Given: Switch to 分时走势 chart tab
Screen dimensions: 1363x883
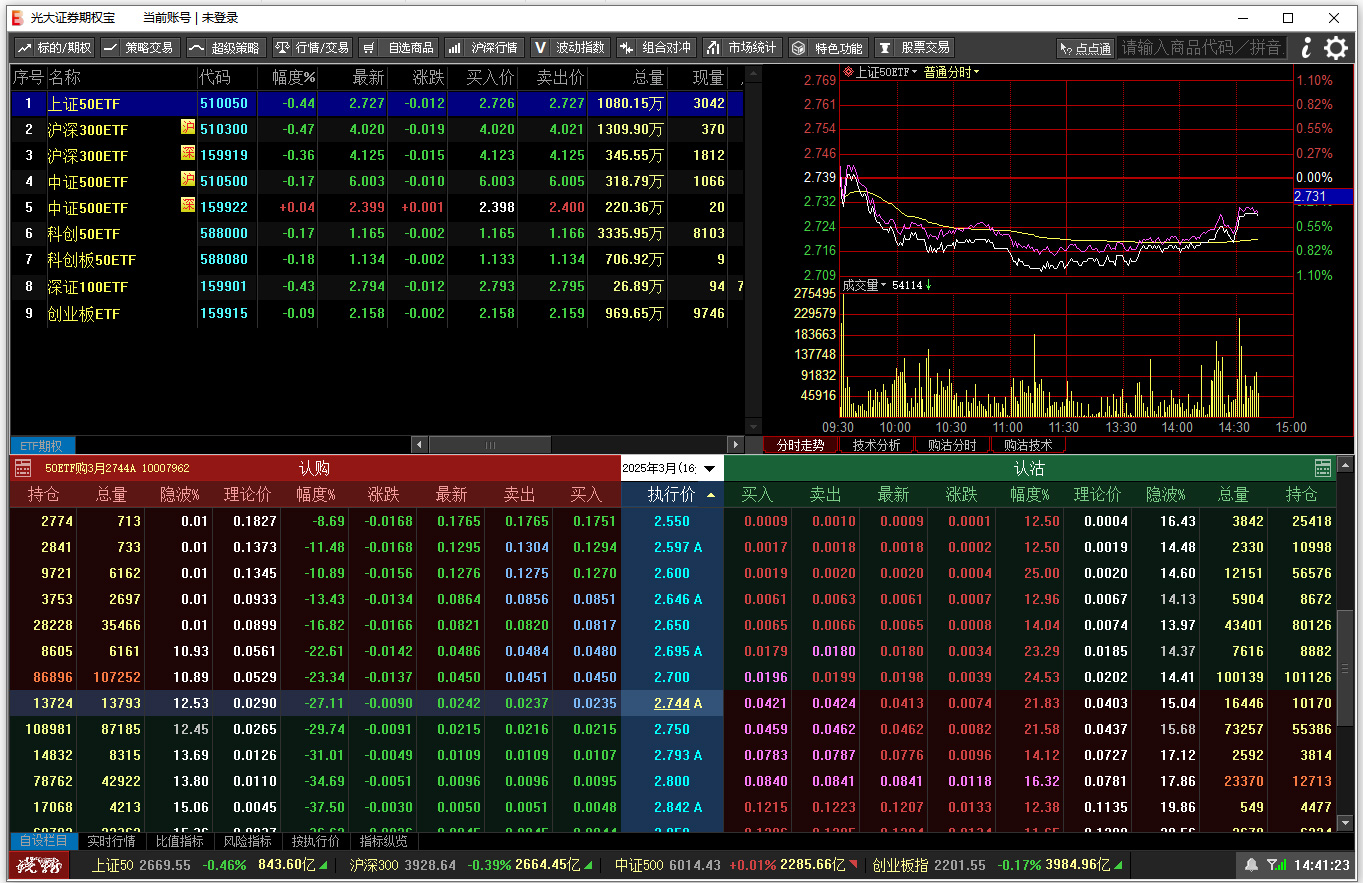Looking at the screenshot, I should click(x=800, y=445).
